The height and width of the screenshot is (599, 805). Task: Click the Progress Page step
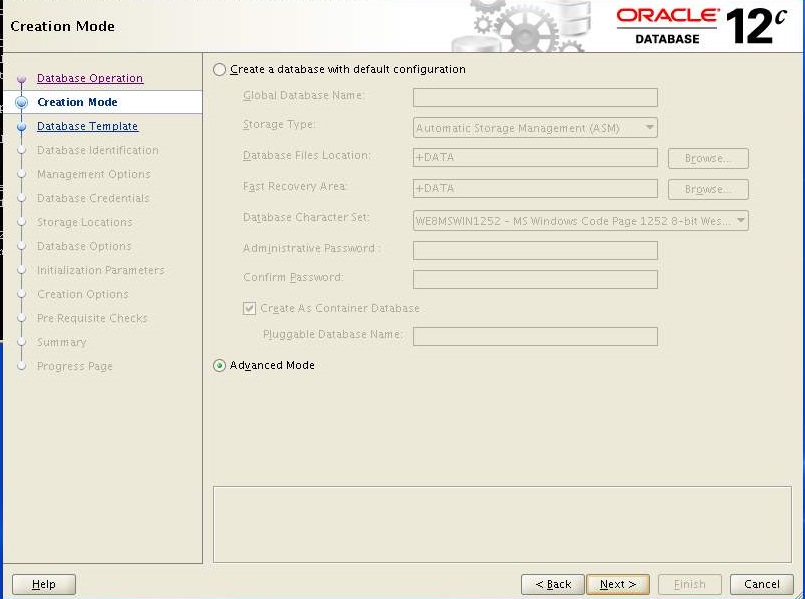tap(74, 366)
